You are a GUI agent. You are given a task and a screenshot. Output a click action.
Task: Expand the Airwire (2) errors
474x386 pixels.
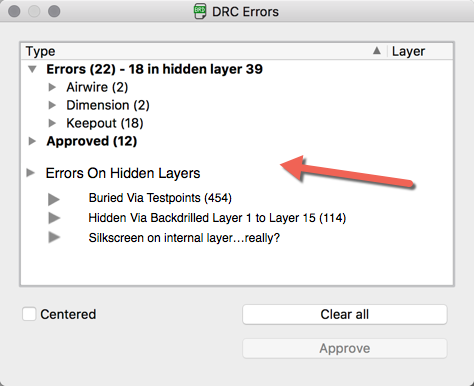pos(52,87)
